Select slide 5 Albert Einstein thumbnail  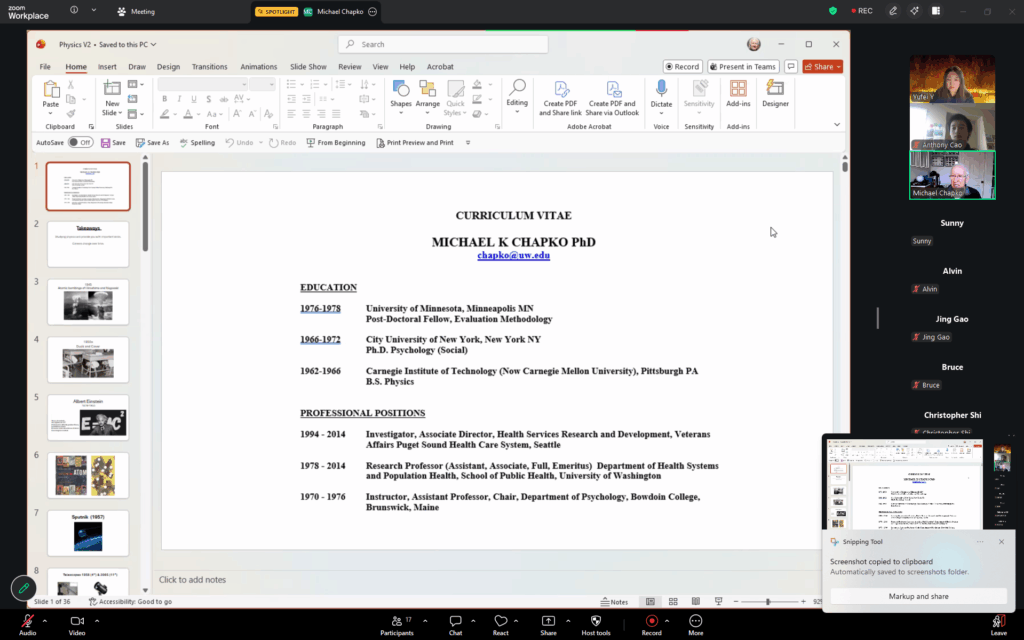[x=88, y=417]
